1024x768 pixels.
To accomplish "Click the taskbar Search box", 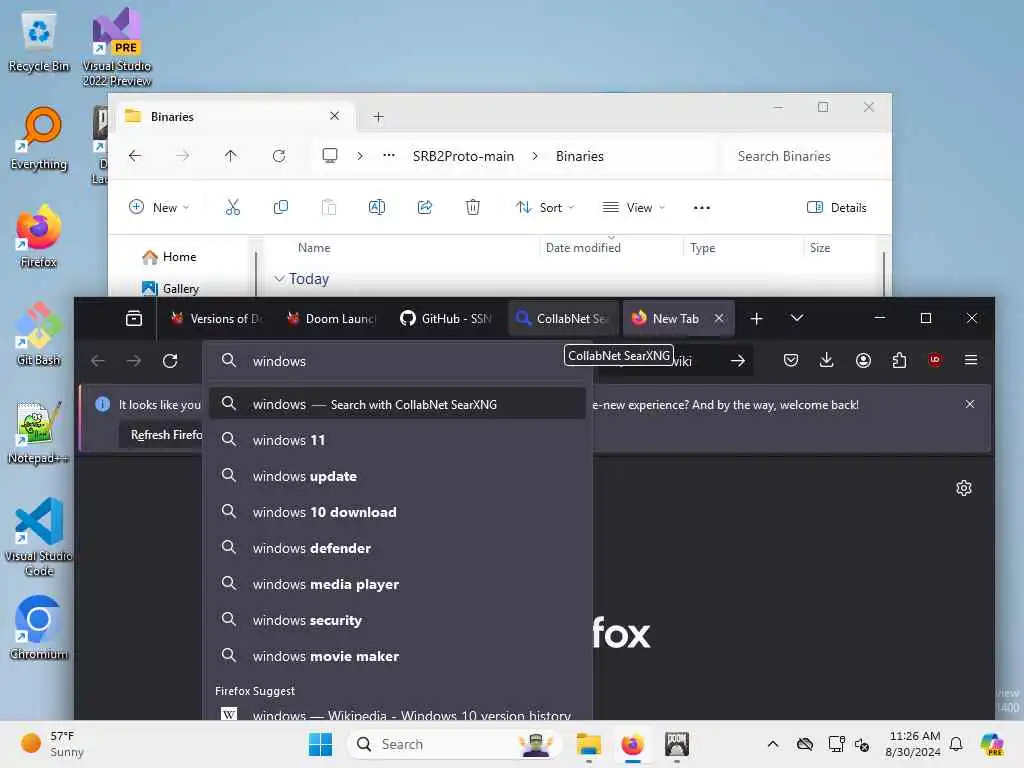I will click(x=457, y=744).
